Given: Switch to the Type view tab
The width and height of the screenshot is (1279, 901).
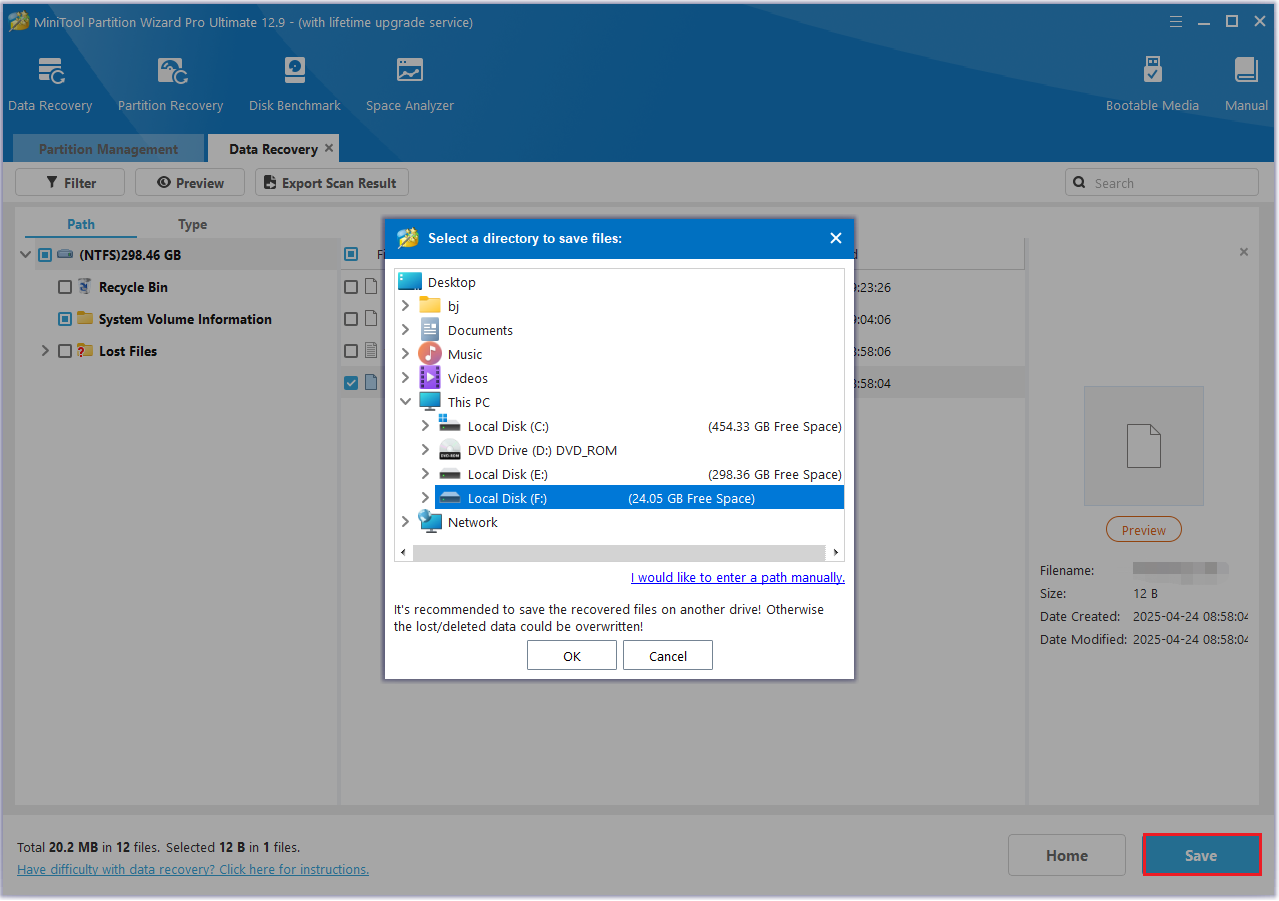Looking at the screenshot, I should tap(193, 224).
